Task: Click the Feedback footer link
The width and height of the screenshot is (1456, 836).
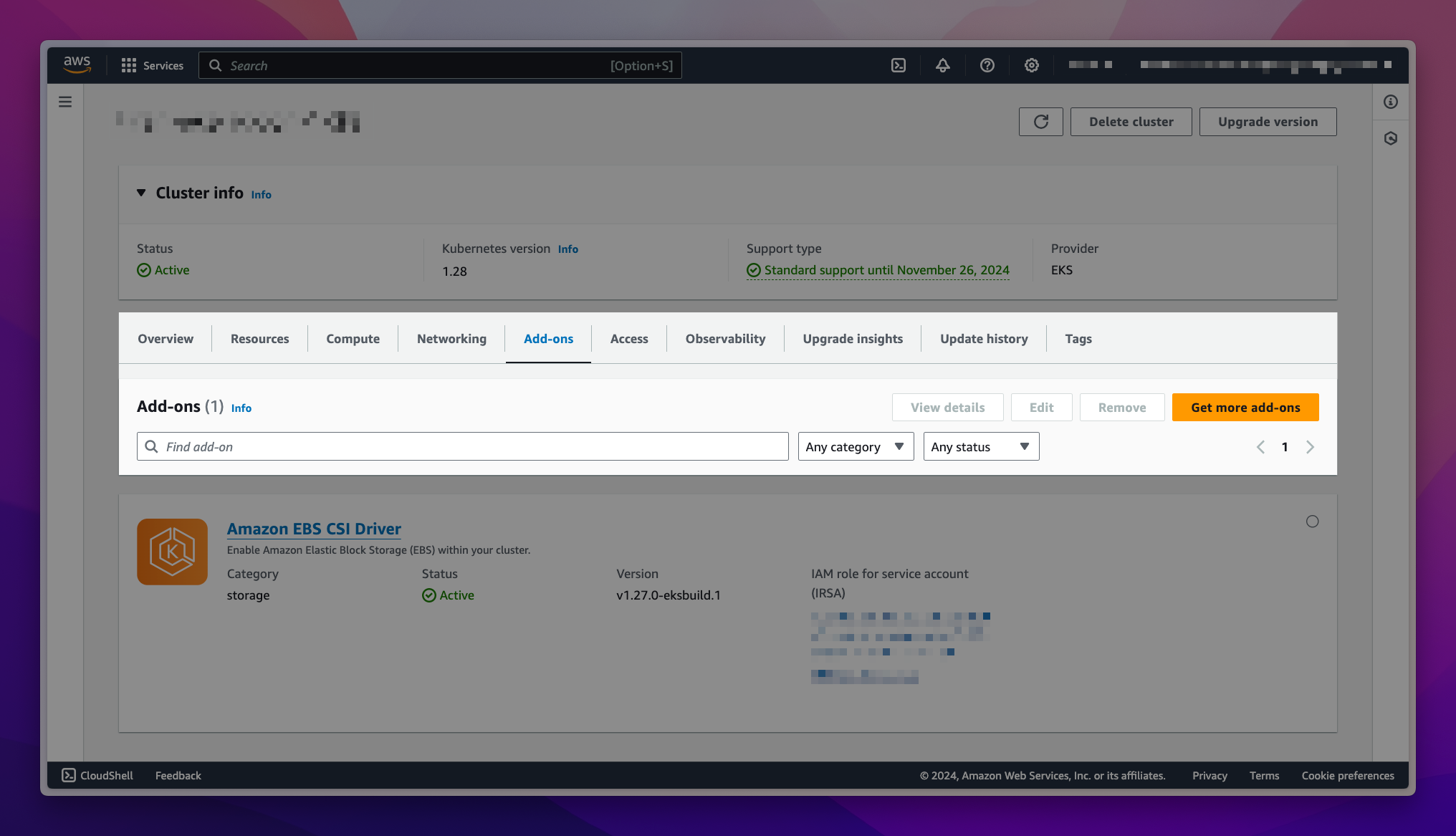Action: [x=178, y=775]
